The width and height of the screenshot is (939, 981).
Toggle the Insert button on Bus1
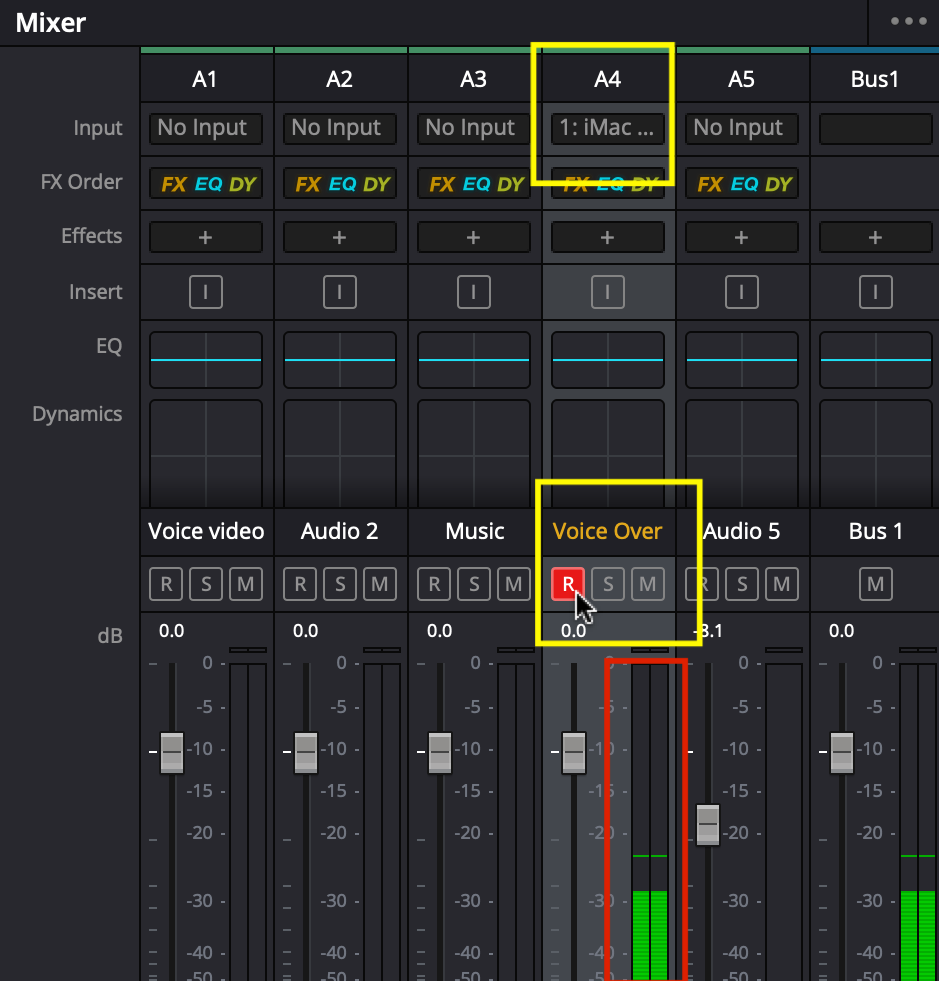pyautogui.click(x=875, y=292)
